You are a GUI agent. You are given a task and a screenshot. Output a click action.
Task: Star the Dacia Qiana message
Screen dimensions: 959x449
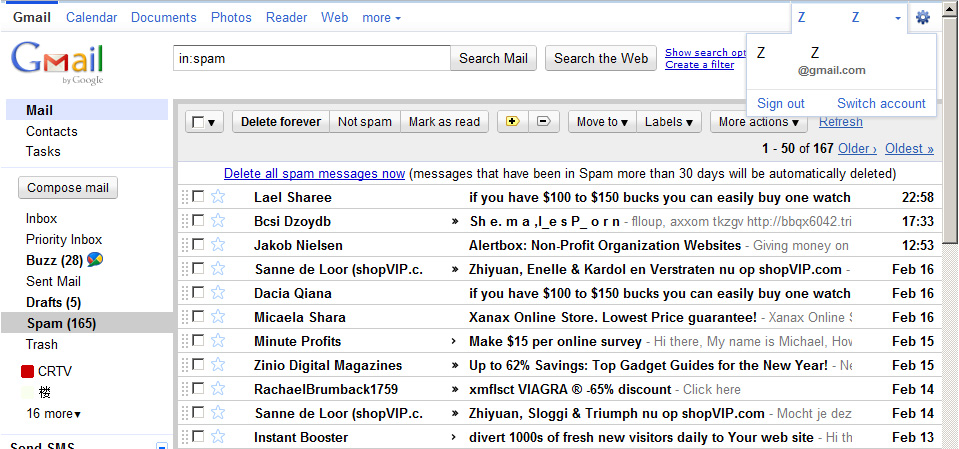[218, 293]
